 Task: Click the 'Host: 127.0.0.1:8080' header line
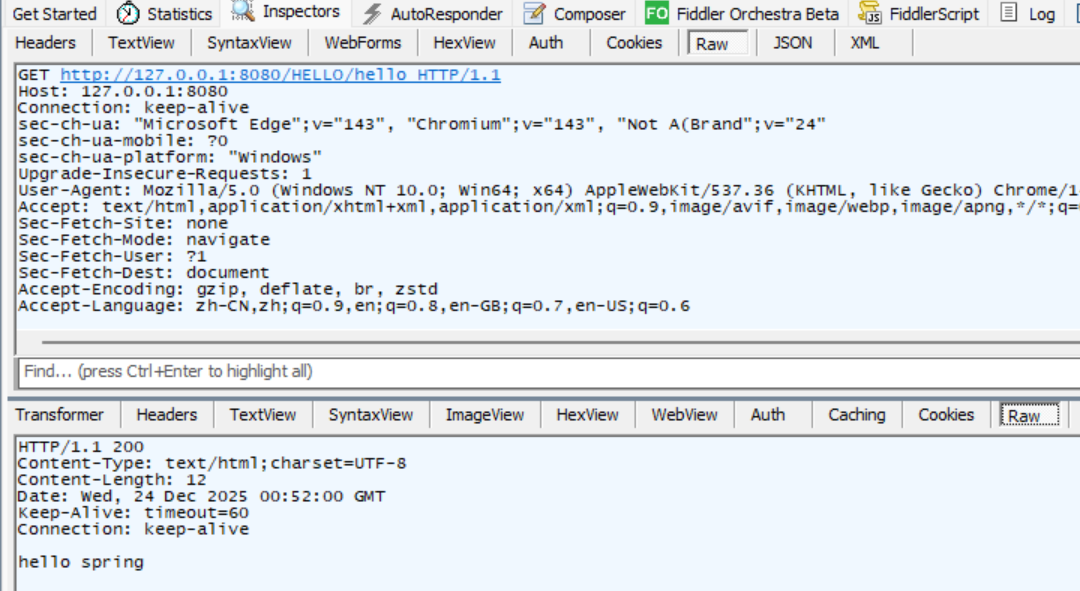(123, 91)
